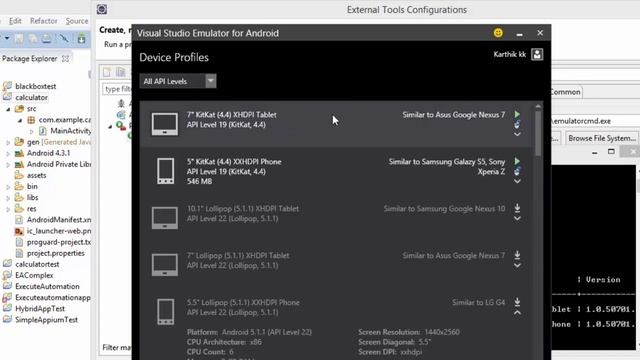Expand details of 5" KitKat Phone profile

517,181
